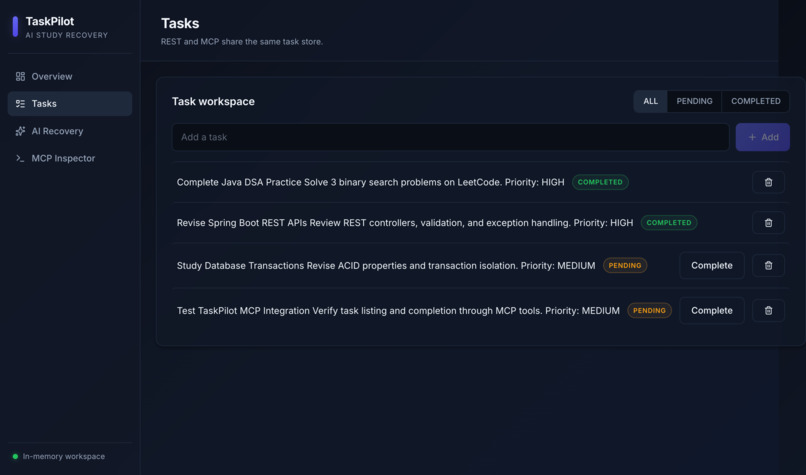
Task: Delete the Test TaskPilot MCP Integration task
Action: pos(768,310)
